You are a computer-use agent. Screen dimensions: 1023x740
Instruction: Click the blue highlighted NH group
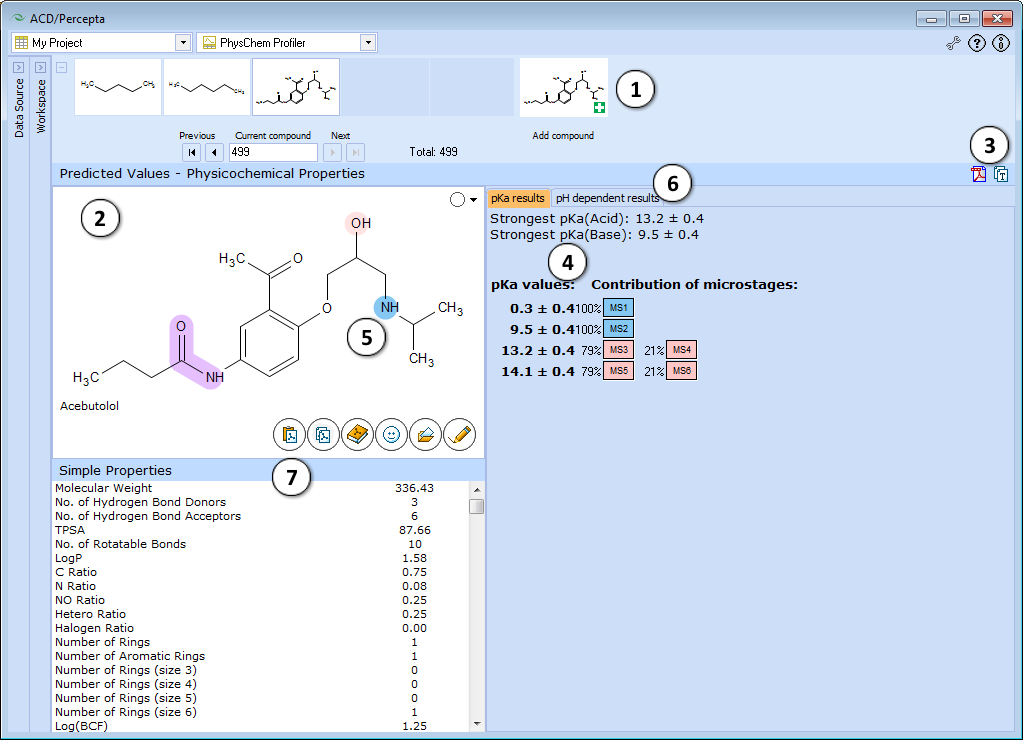(x=387, y=307)
